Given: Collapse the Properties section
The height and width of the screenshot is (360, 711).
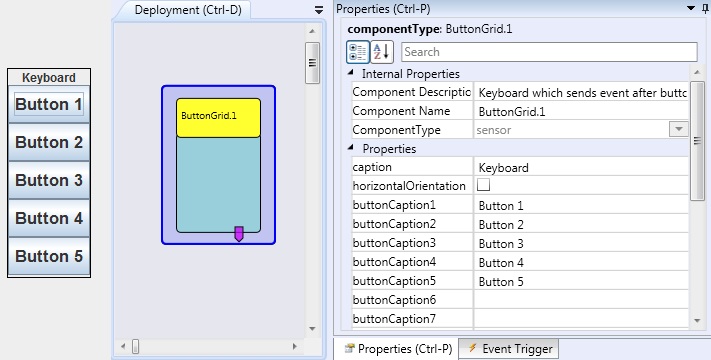Looking at the screenshot, I should (x=351, y=147).
